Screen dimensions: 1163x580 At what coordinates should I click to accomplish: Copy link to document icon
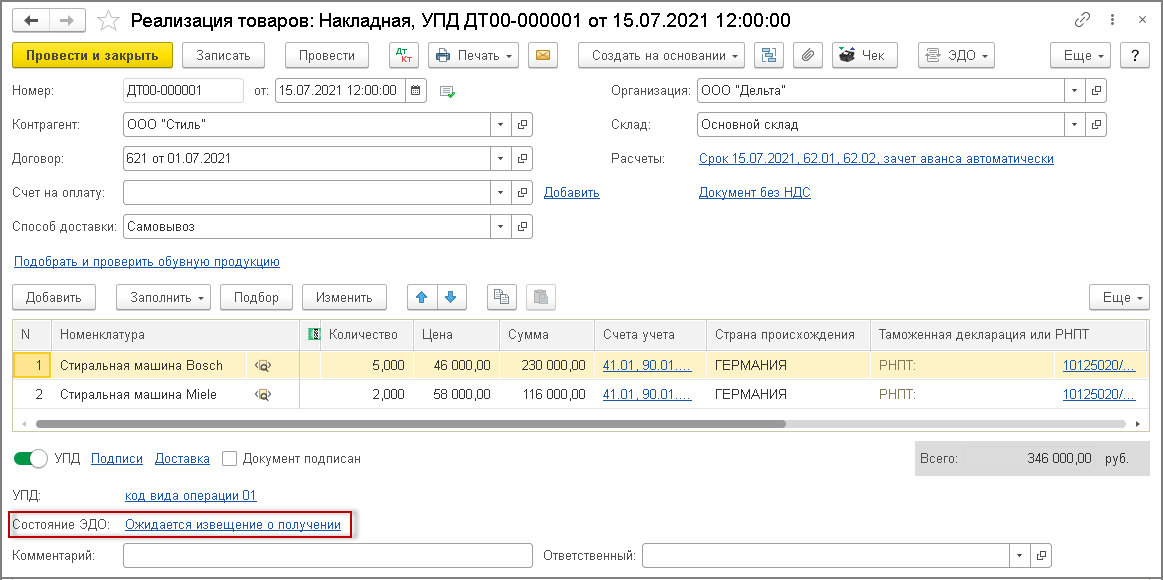[x=1083, y=20]
